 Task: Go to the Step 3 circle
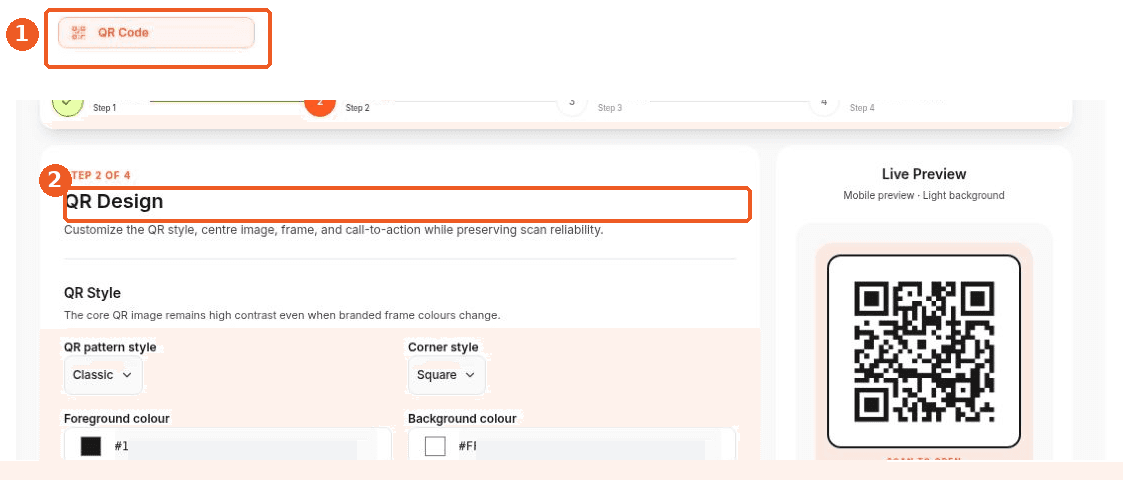click(x=572, y=105)
